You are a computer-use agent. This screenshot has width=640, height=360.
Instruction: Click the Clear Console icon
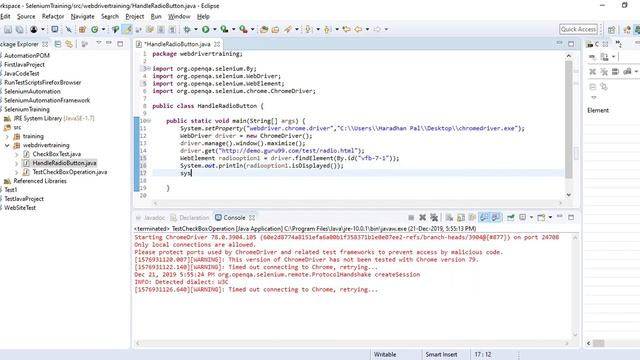click(449, 218)
